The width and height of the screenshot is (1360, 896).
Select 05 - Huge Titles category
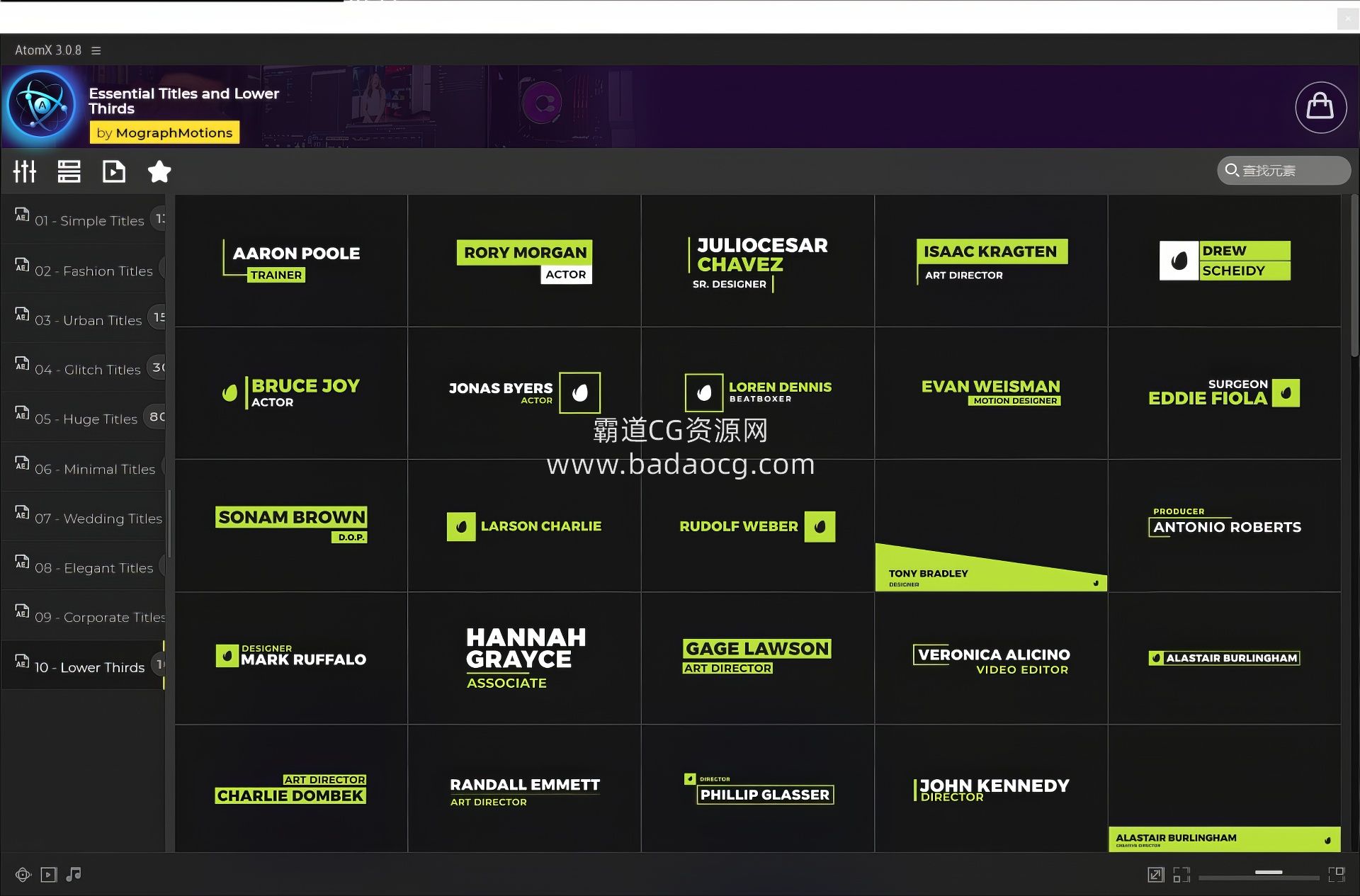[83, 418]
